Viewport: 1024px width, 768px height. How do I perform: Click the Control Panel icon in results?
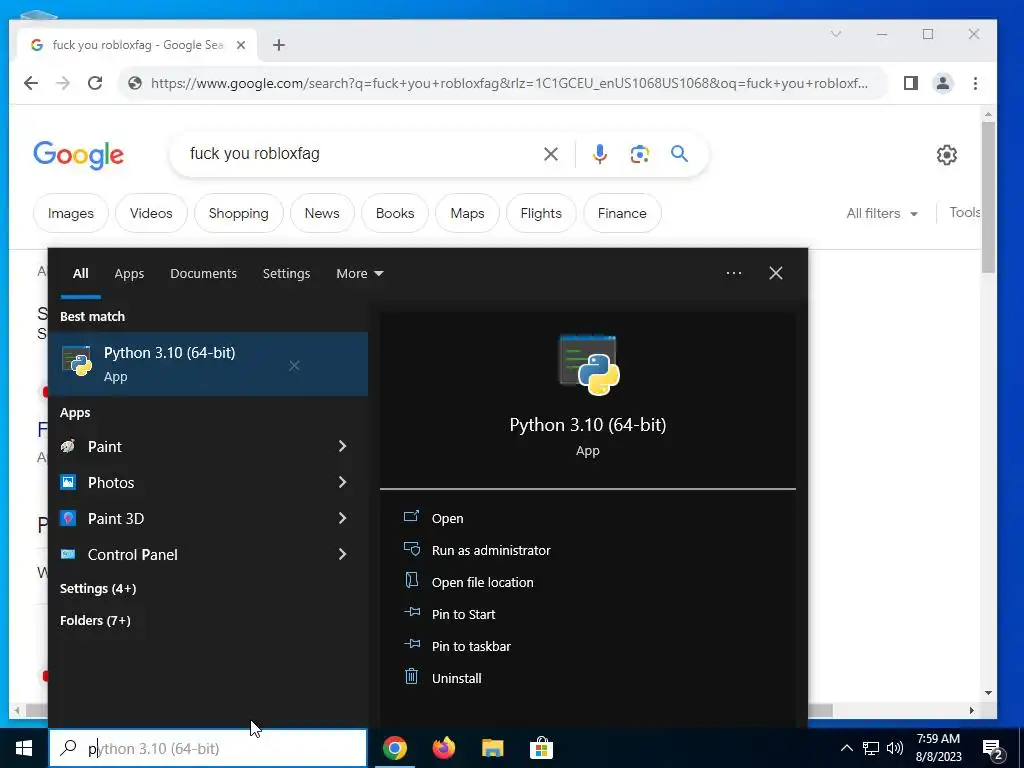68,554
